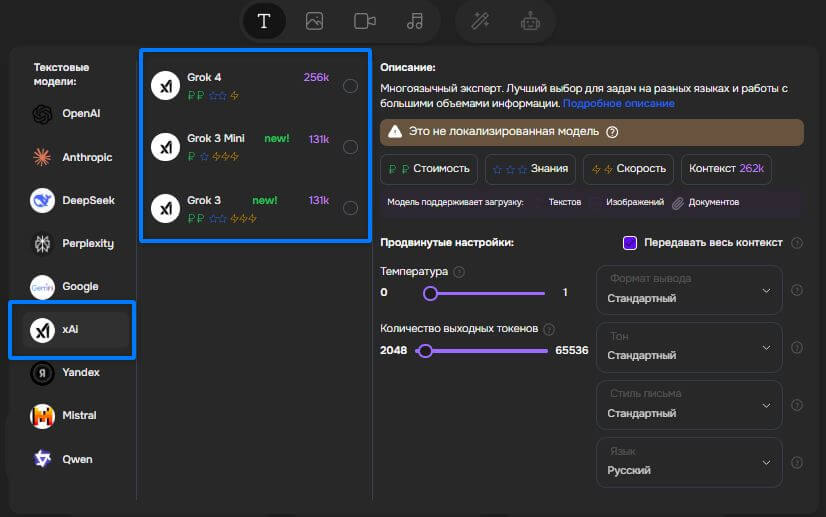The image size is (826, 517).
Task: Select the Grok 4 radio button
Action: pos(350,86)
